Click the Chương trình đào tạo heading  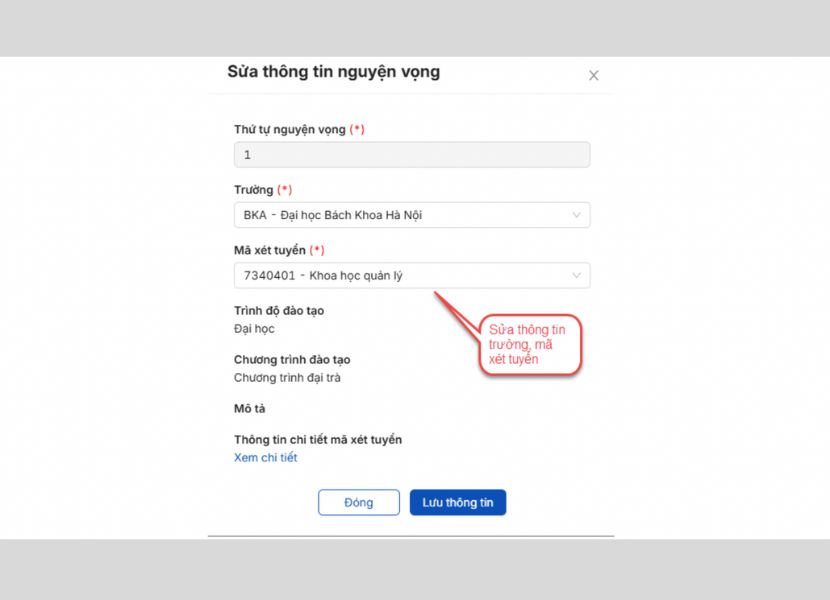pyautogui.click(x=292, y=360)
